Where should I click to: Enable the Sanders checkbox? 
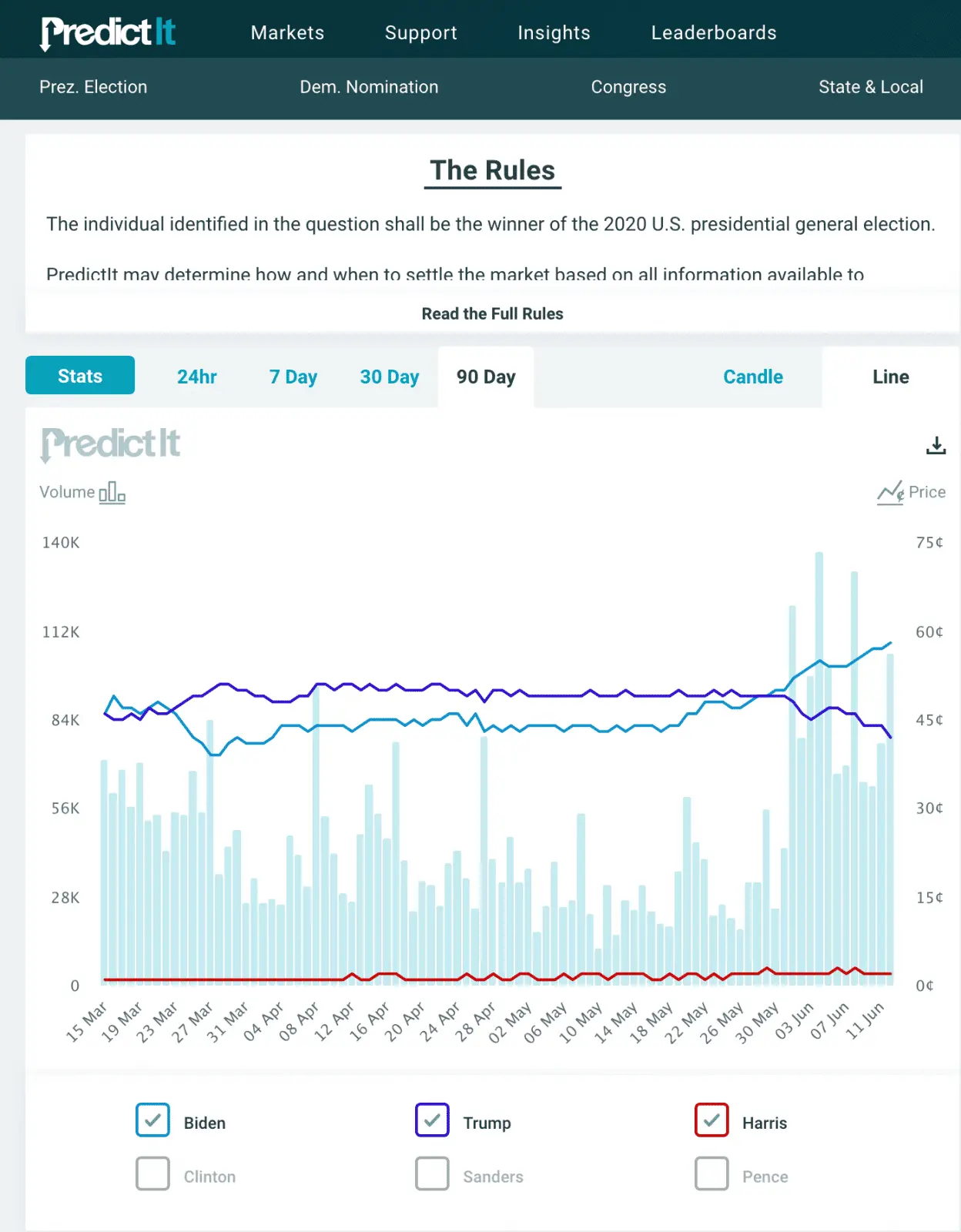432,1174
